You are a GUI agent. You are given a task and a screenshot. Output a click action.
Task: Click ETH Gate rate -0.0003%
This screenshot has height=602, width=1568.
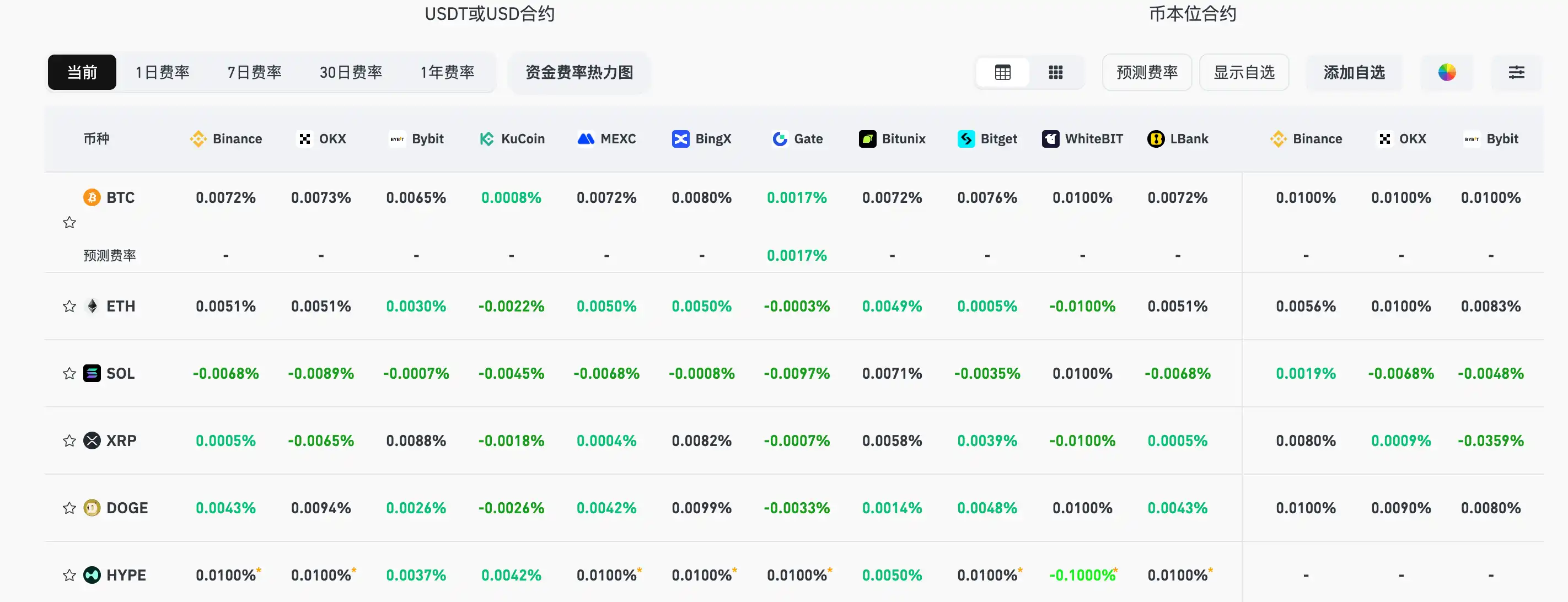797,306
